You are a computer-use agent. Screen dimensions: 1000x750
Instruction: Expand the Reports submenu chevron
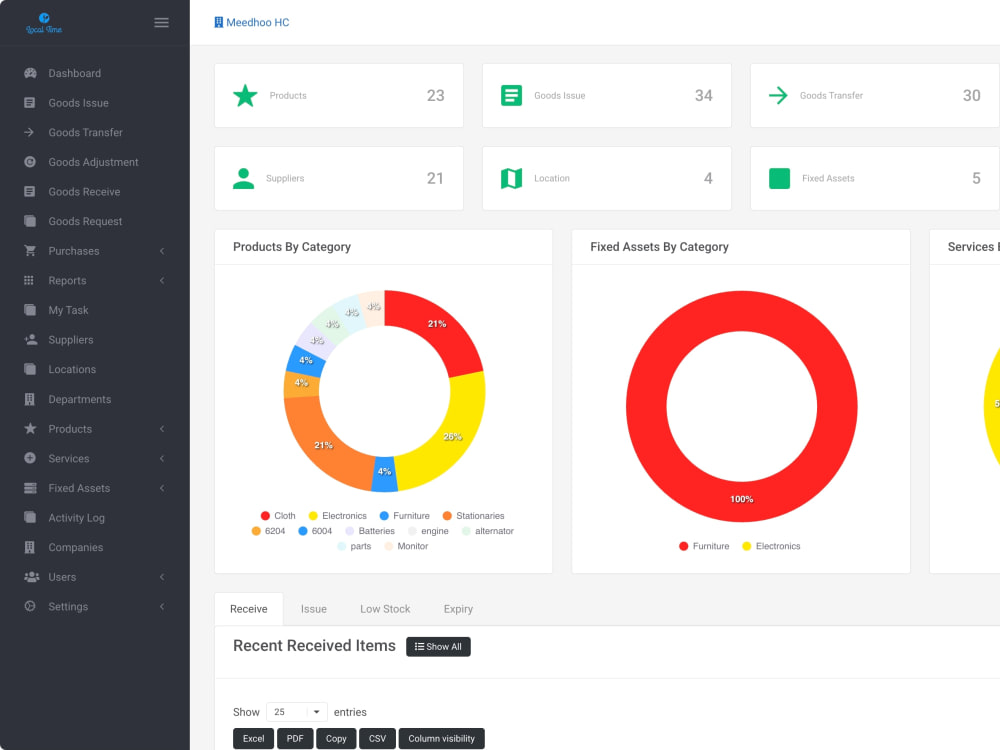tap(162, 280)
